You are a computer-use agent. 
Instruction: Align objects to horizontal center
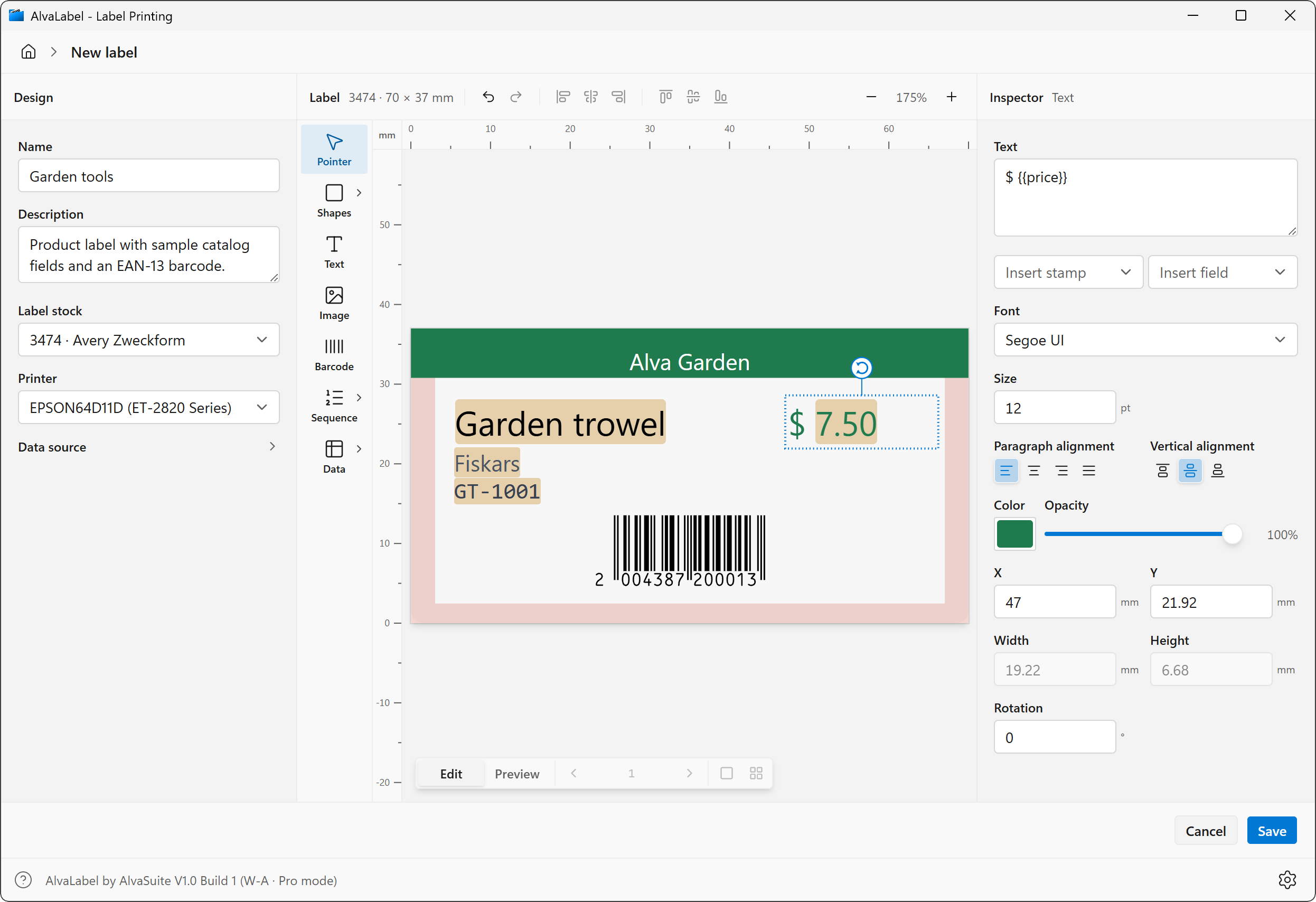(x=590, y=97)
